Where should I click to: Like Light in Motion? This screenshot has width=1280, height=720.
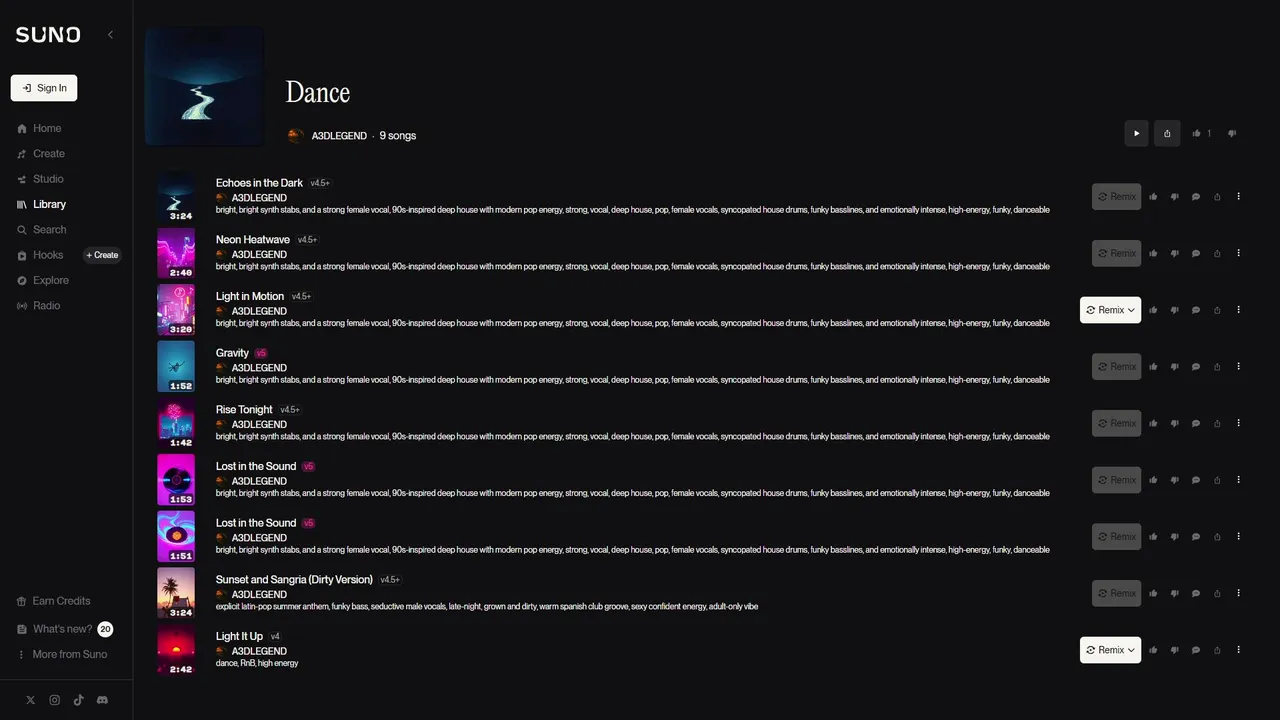click(x=1153, y=310)
